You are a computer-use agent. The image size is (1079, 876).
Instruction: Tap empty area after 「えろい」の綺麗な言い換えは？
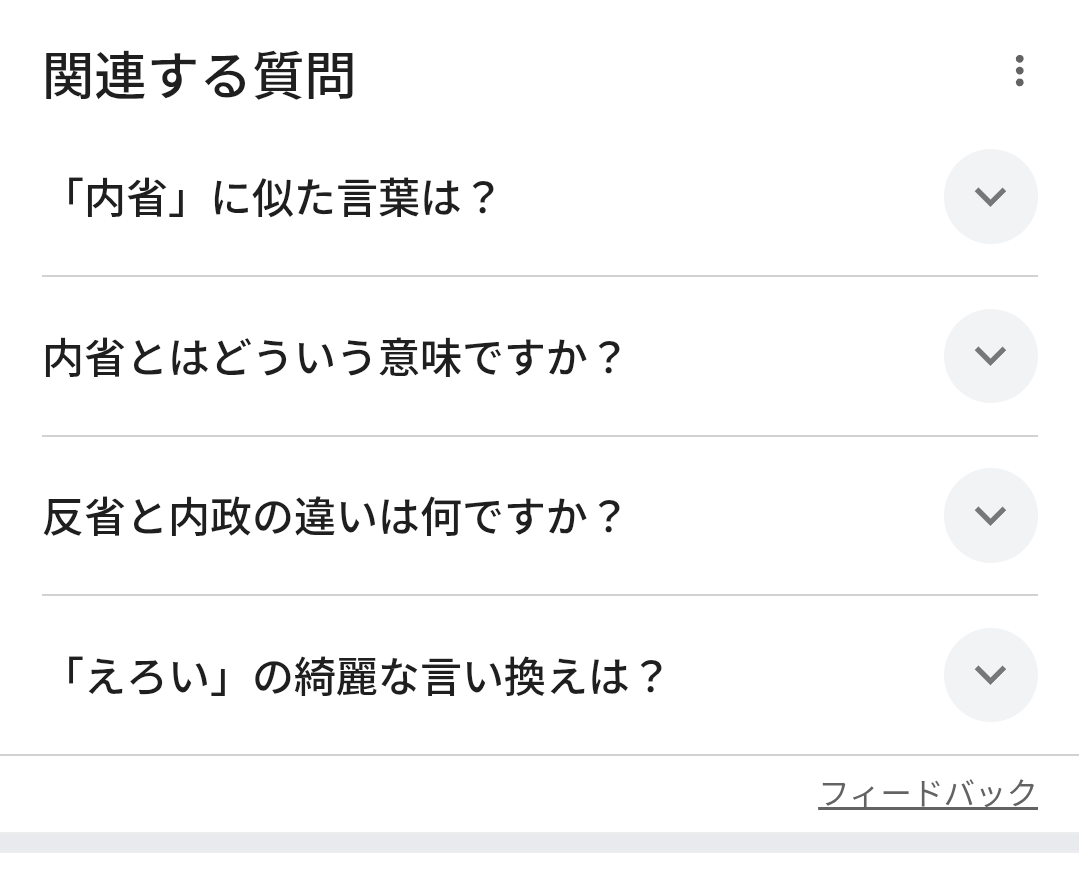coord(800,677)
